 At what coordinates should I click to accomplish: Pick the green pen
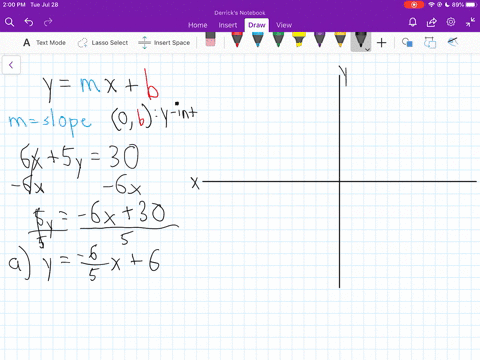click(278, 40)
